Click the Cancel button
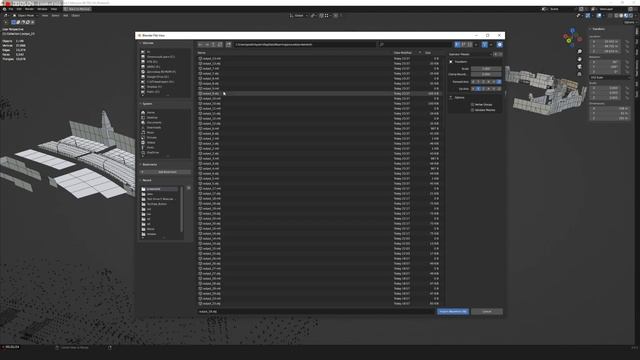The height and width of the screenshot is (360, 640). [487, 311]
